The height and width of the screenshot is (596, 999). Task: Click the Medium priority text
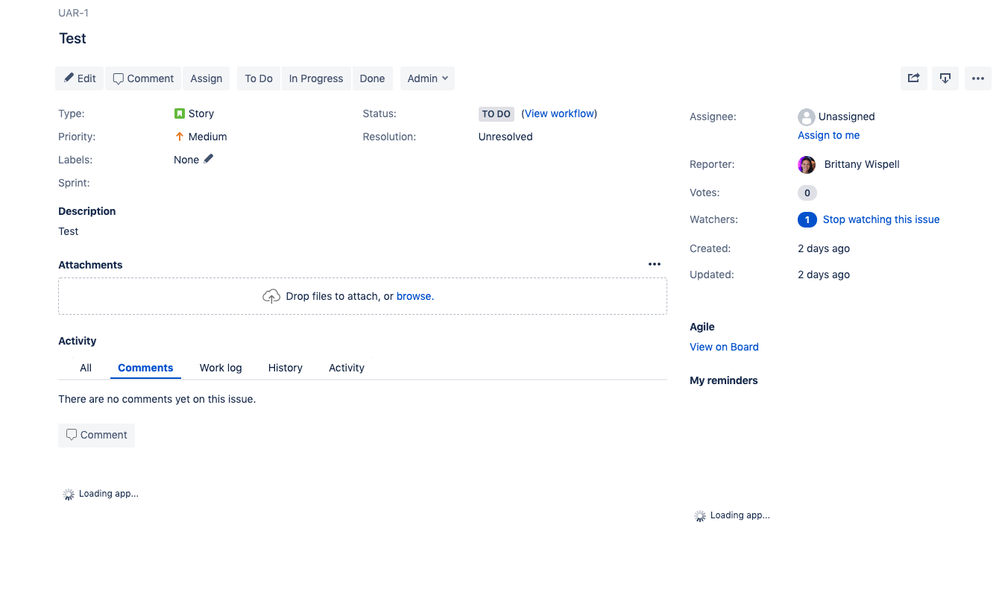208,136
